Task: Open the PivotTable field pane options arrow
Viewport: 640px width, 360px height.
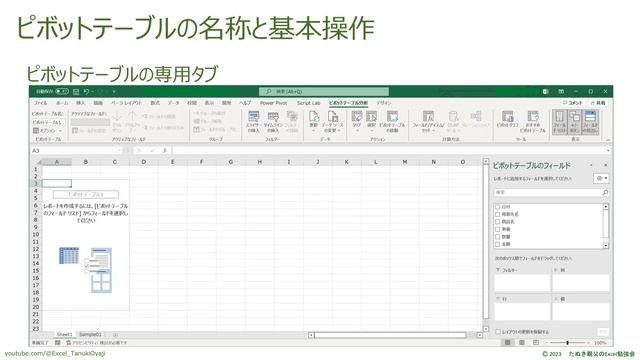Action: point(591,165)
